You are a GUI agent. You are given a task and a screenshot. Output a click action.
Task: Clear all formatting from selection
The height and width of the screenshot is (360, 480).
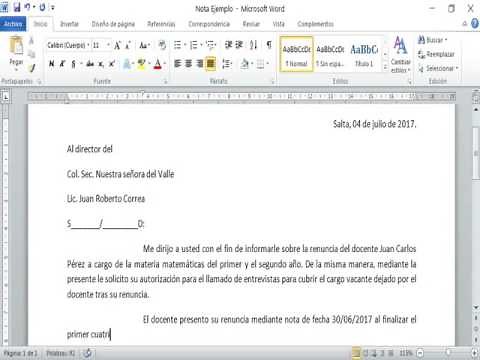tap(162, 45)
